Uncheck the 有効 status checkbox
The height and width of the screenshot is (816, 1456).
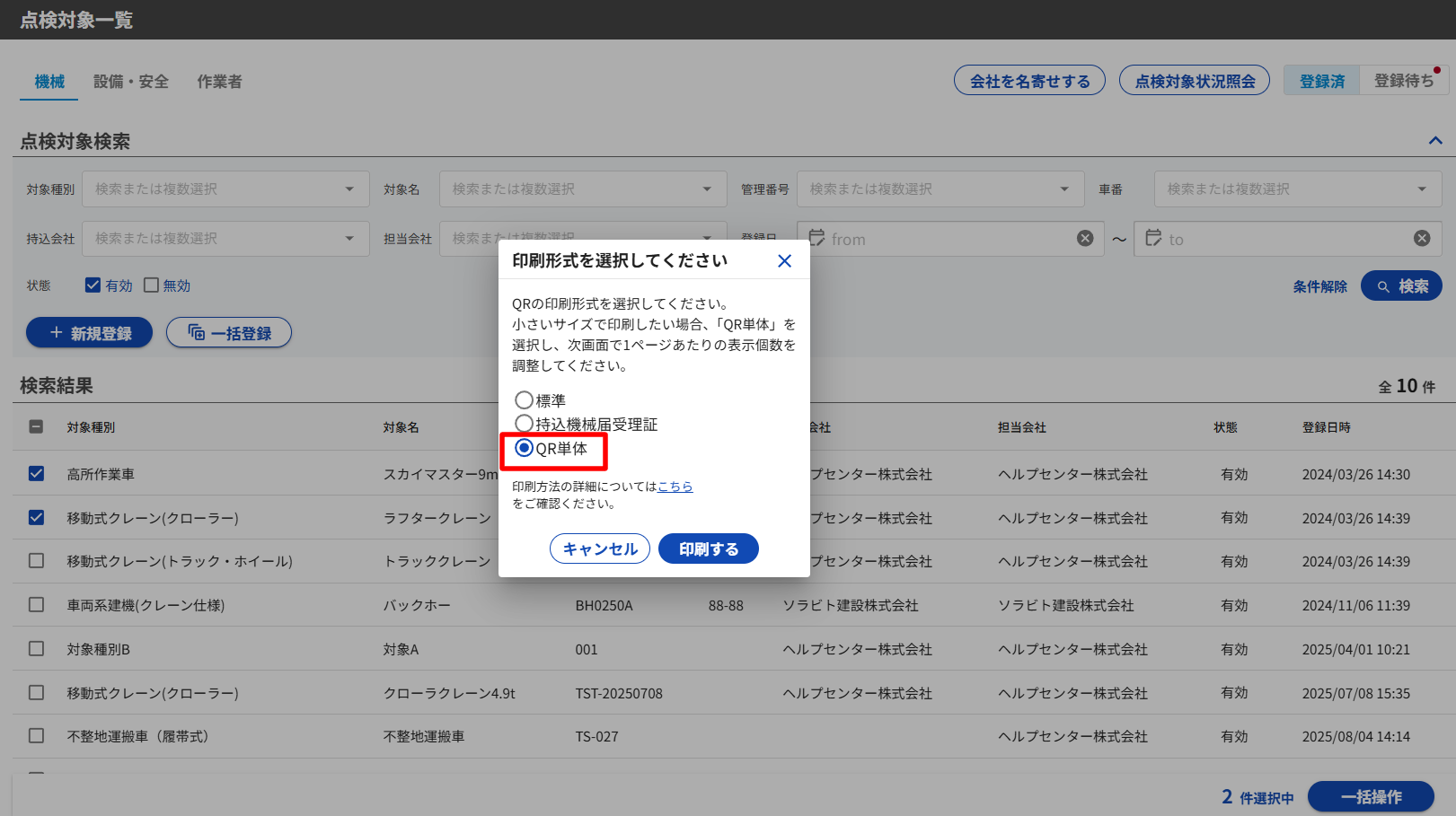[x=93, y=285]
